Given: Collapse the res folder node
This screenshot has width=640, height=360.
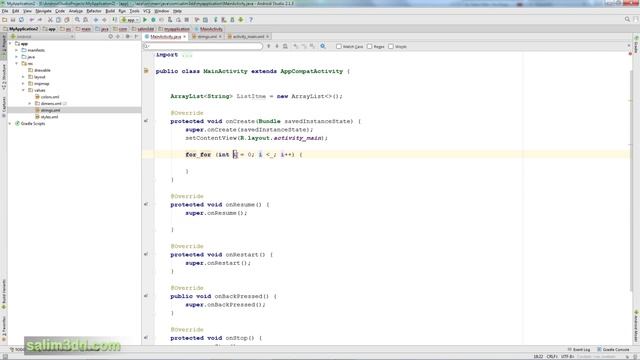Looking at the screenshot, I should click(17, 63).
